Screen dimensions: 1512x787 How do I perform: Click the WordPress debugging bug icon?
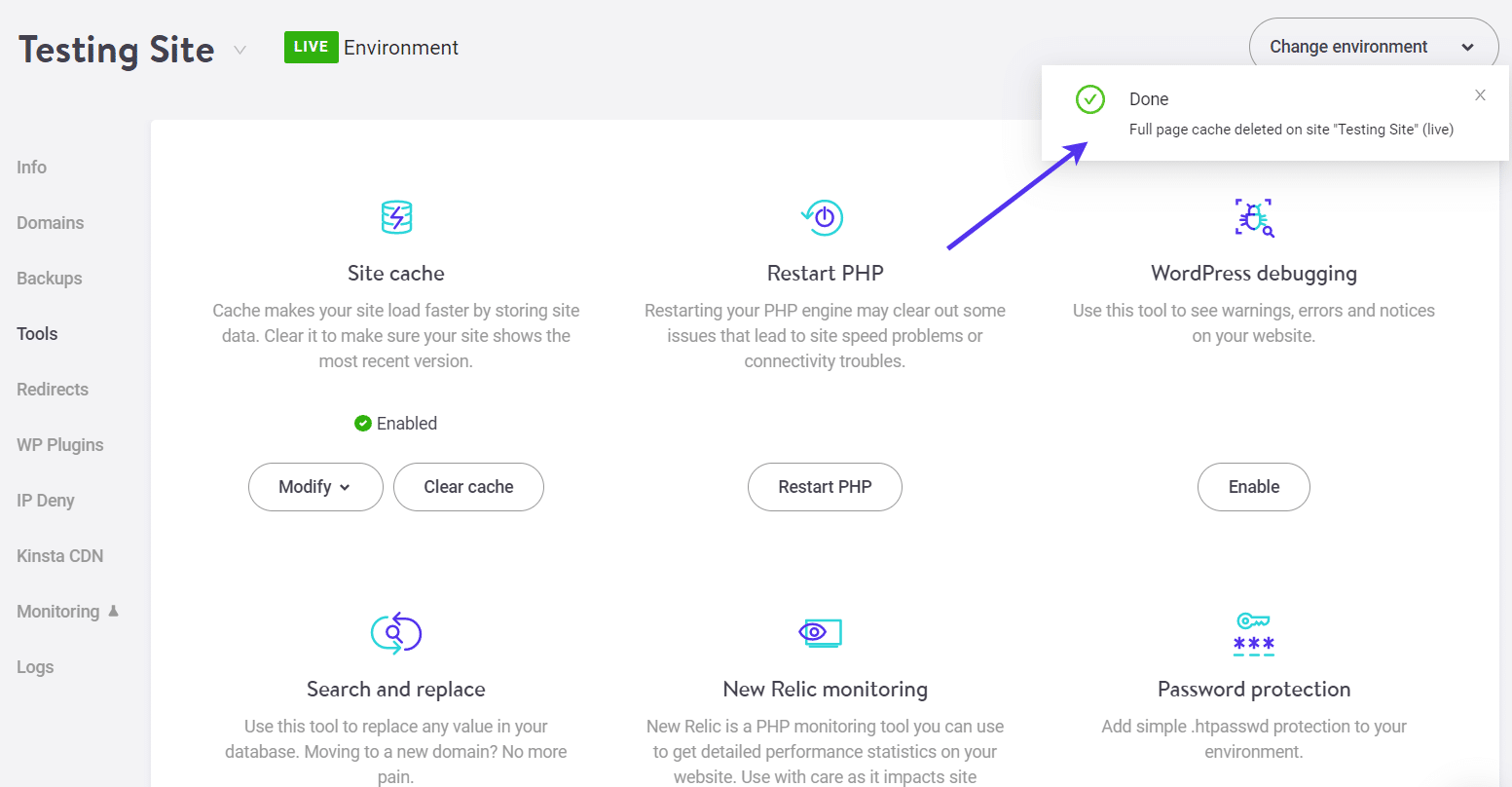point(1254,216)
